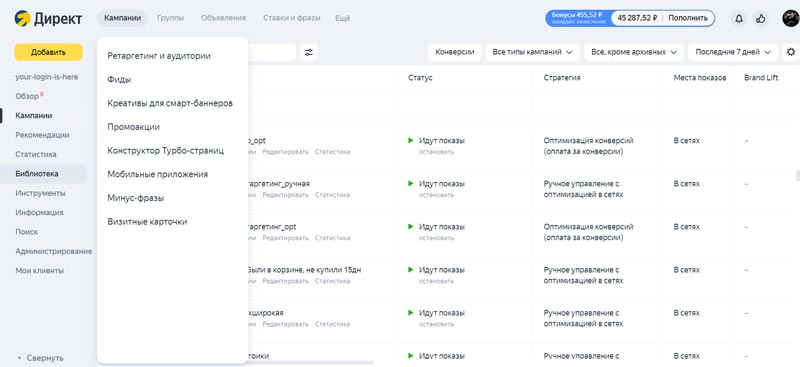
Task: Open Конструктор Турбо-страниц menu entry
Action: (165, 151)
